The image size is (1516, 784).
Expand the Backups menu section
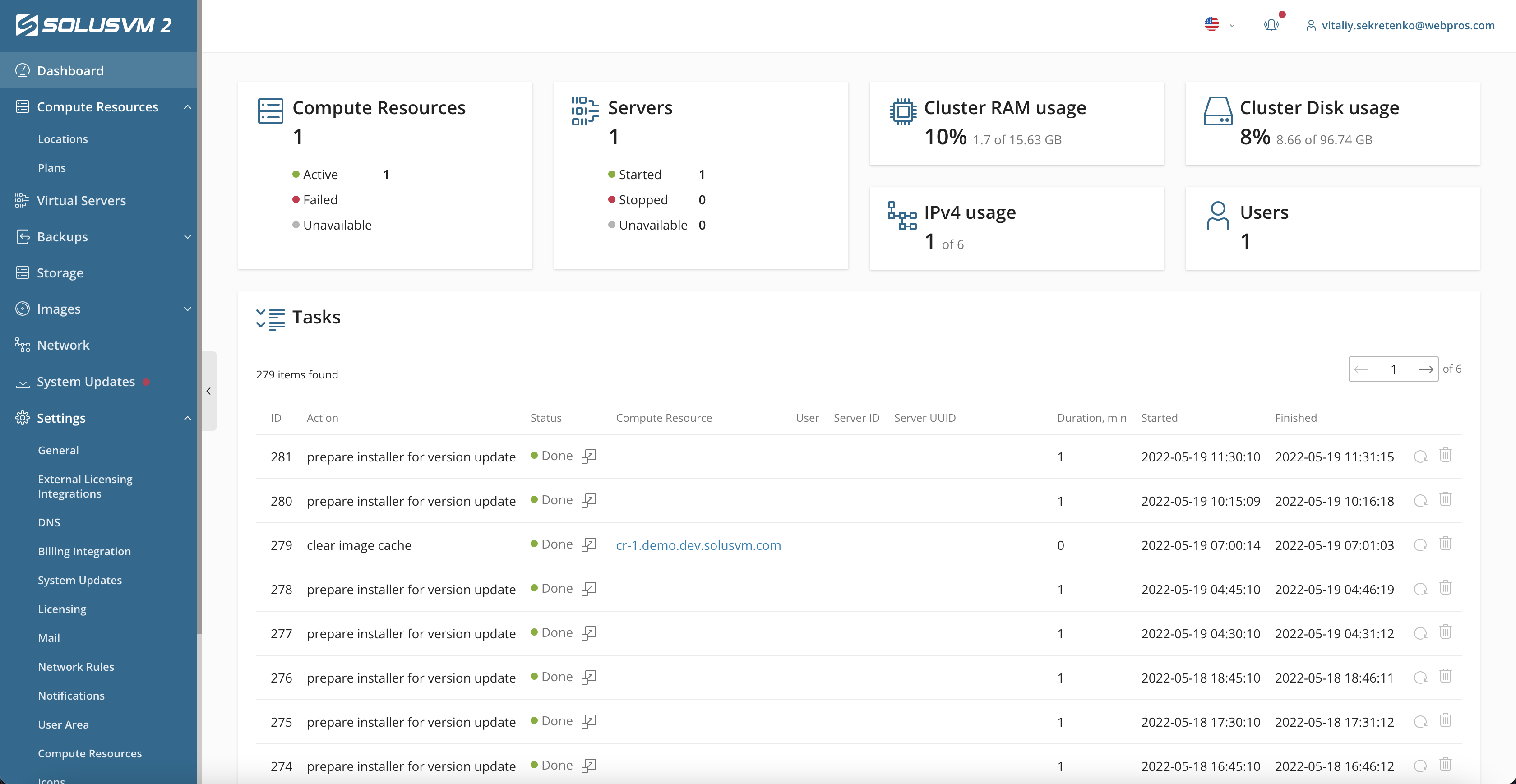tap(187, 237)
